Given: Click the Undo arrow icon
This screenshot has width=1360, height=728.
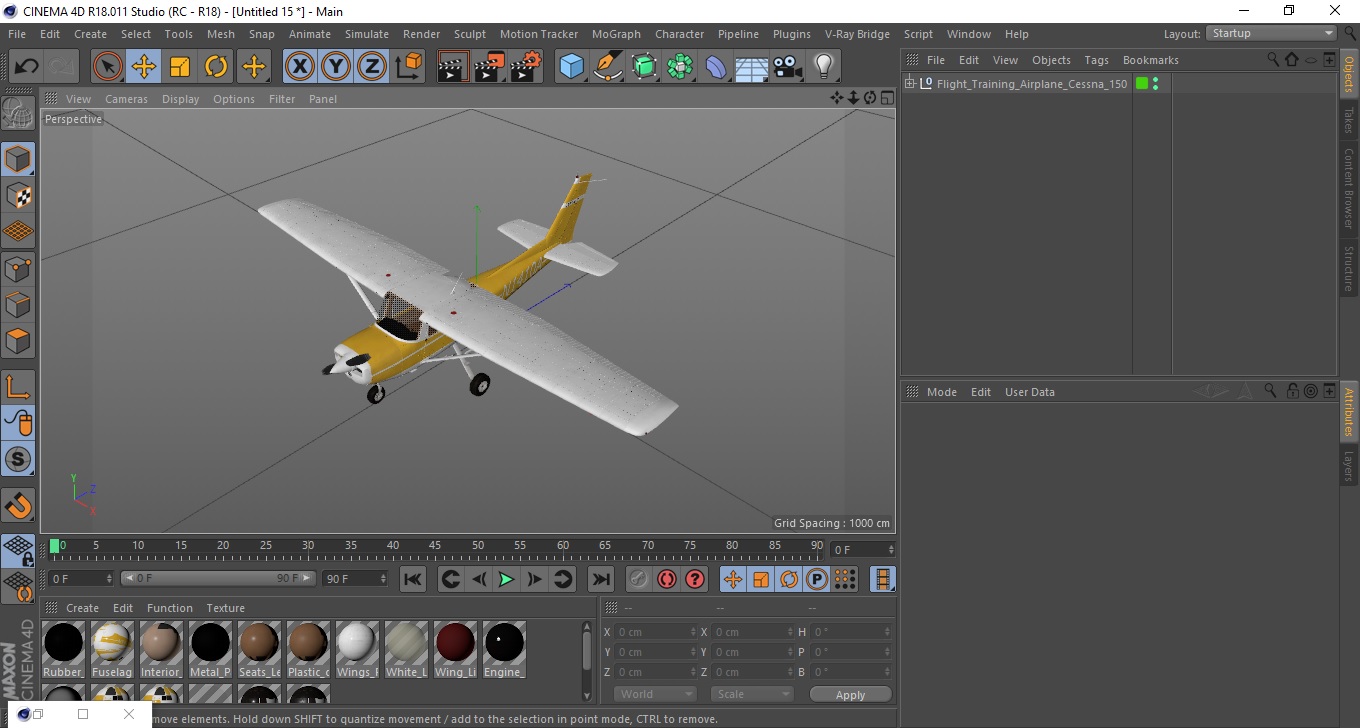Looking at the screenshot, I should point(26,67).
